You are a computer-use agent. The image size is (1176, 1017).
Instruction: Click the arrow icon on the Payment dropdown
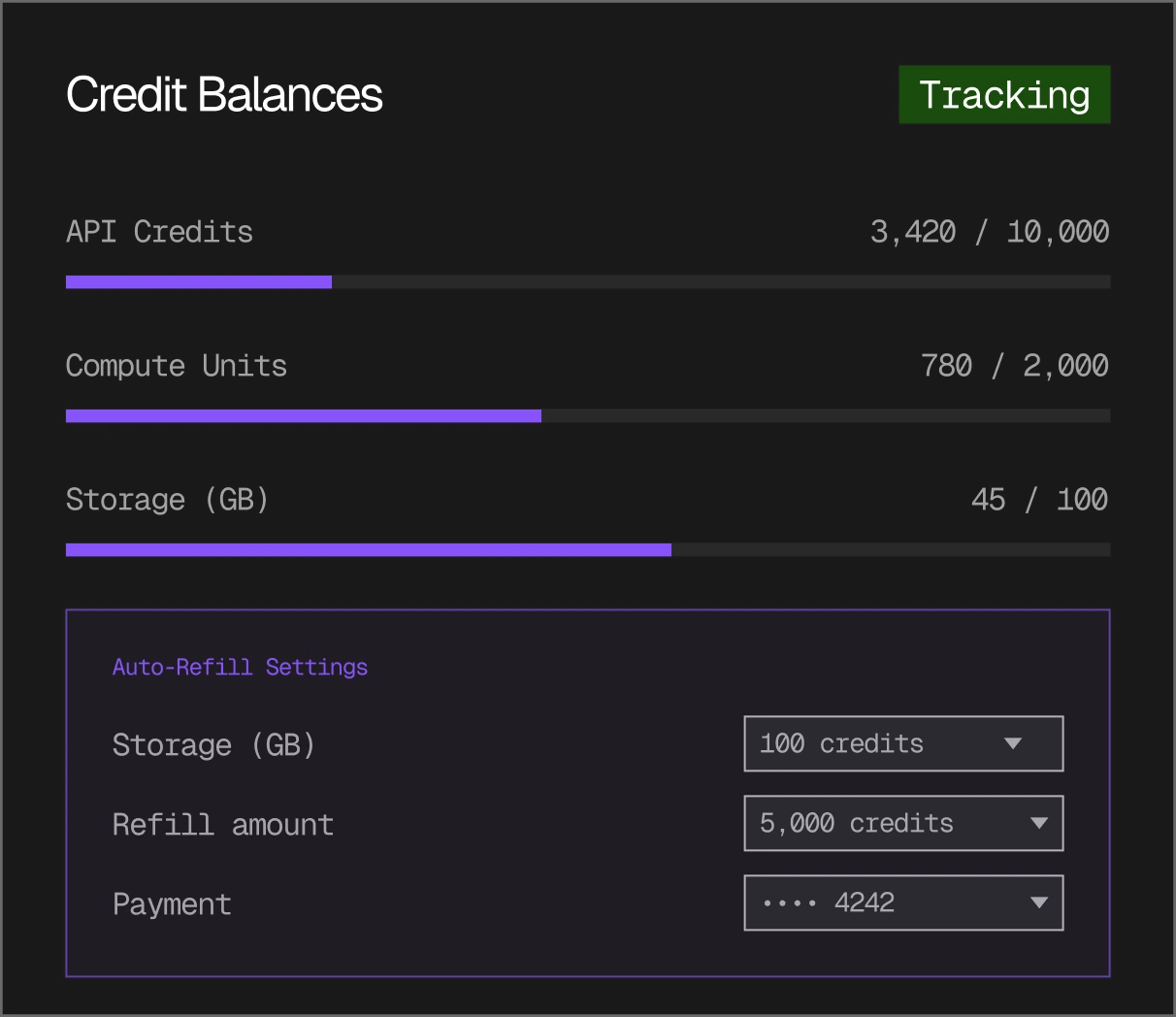[x=1039, y=902]
